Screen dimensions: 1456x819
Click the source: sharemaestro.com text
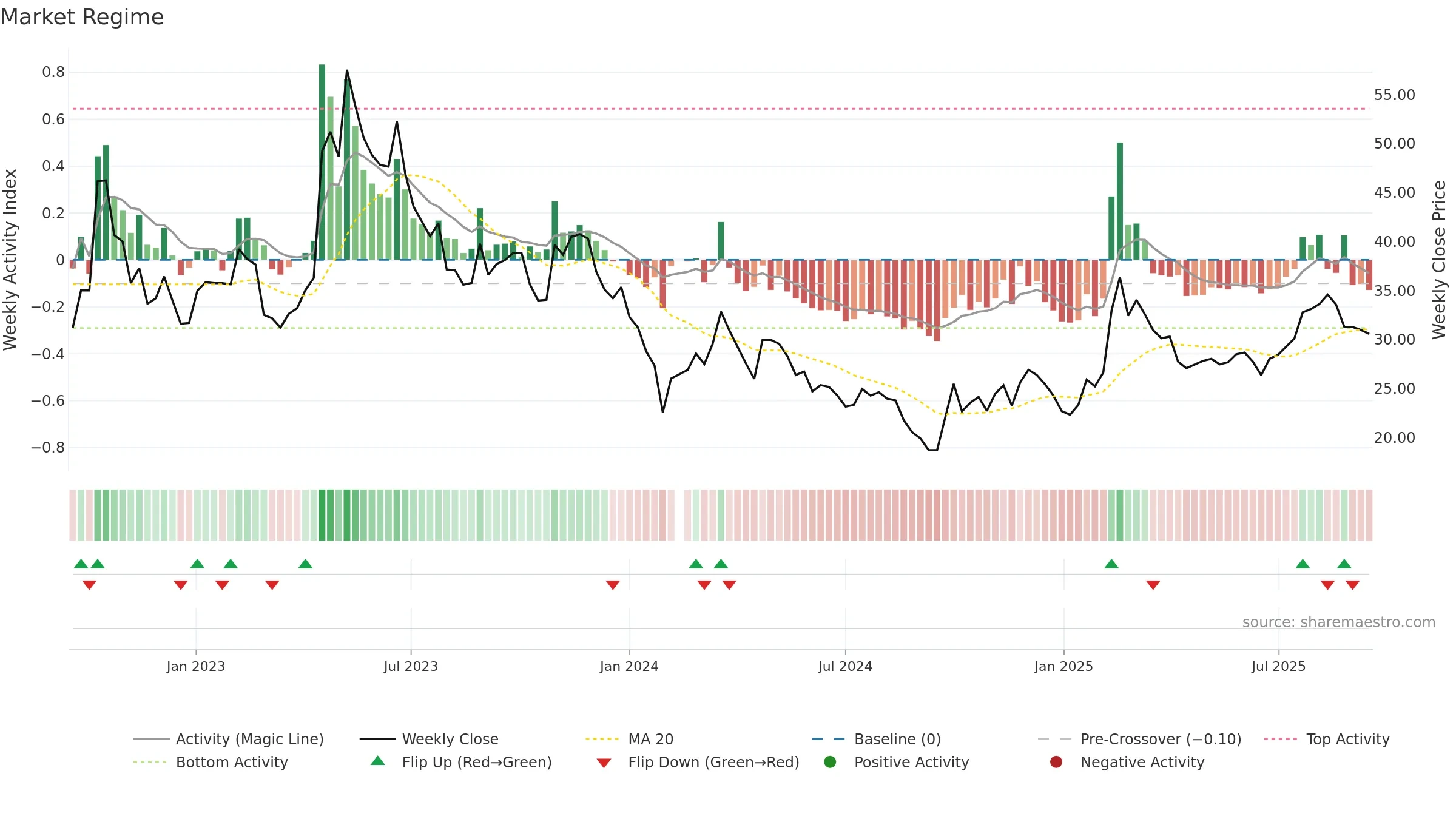click(1339, 622)
